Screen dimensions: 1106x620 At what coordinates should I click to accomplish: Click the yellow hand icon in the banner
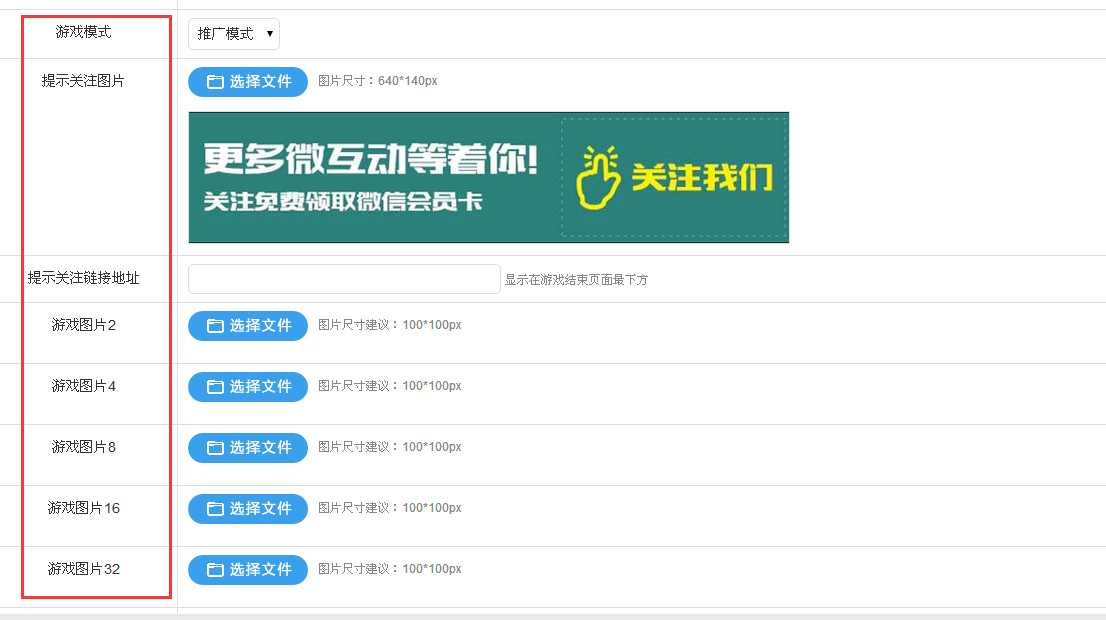tap(599, 178)
